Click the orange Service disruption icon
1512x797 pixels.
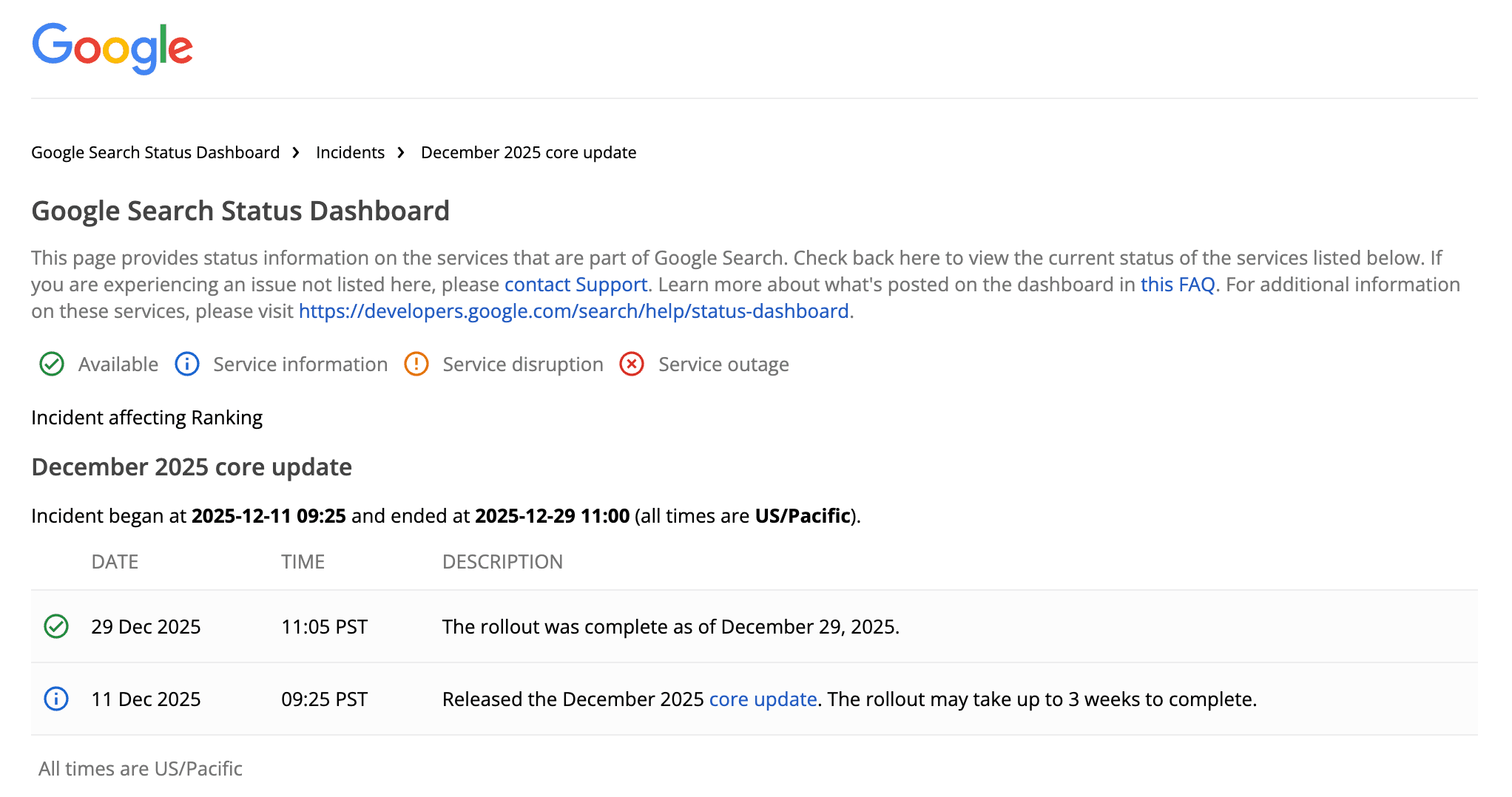coord(416,364)
